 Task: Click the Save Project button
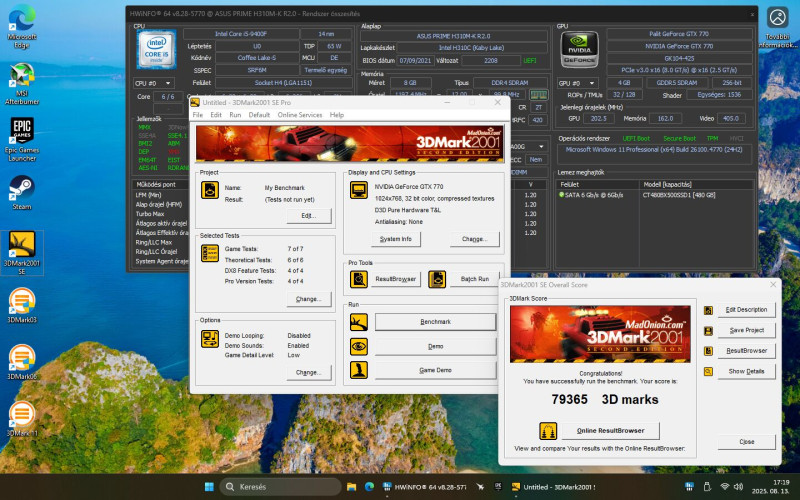tap(746, 330)
